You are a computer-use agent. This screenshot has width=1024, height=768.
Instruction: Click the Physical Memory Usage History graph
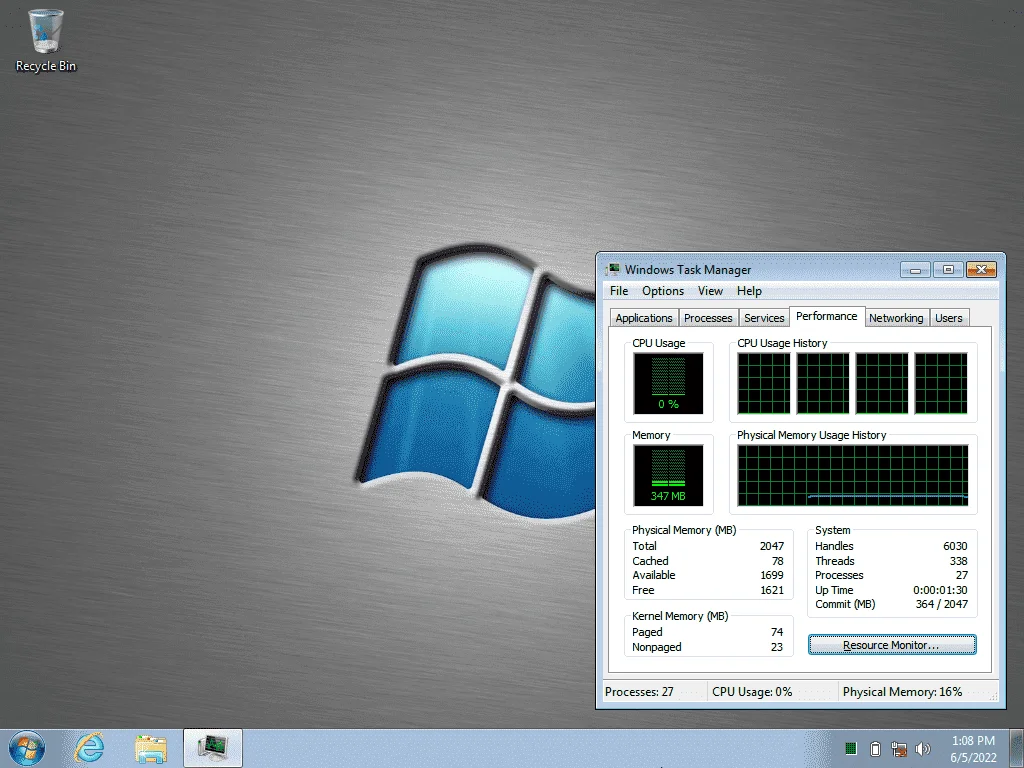coord(852,475)
